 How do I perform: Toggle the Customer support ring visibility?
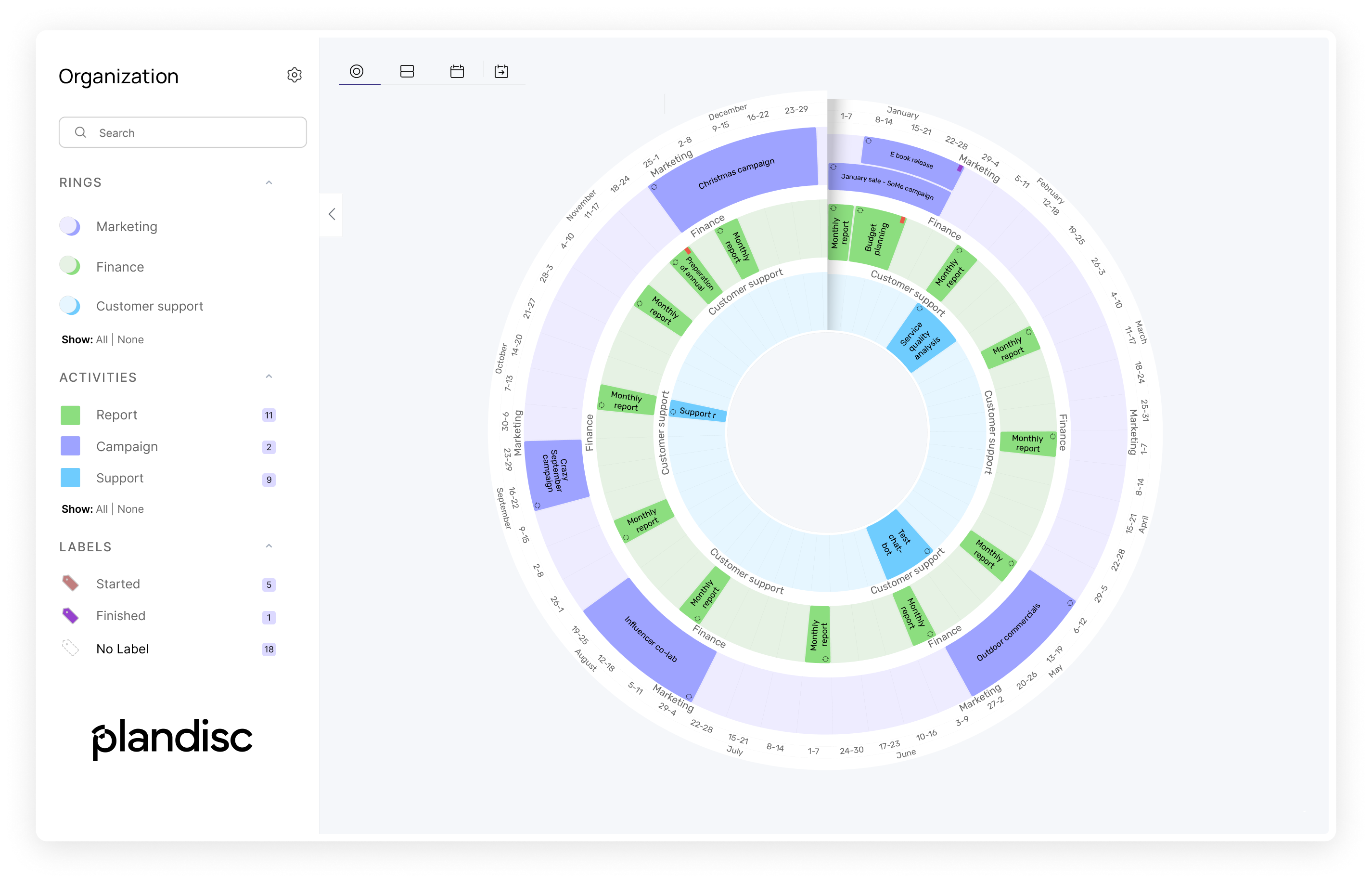click(69, 305)
